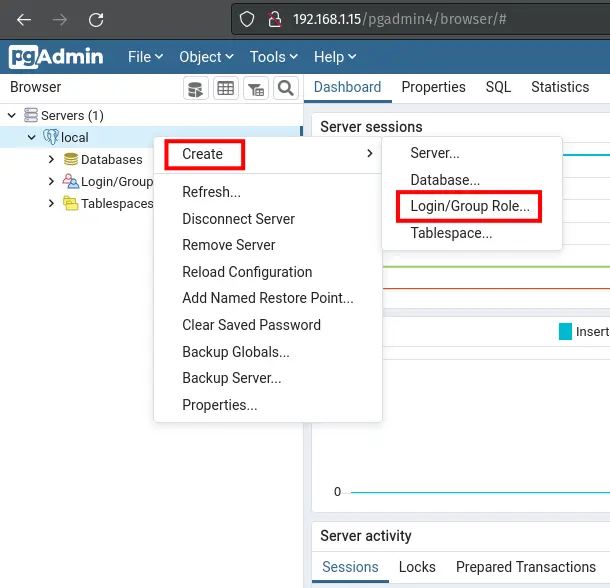Click Backup Globals... menu entry
The width and height of the screenshot is (610, 588).
(x=236, y=352)
